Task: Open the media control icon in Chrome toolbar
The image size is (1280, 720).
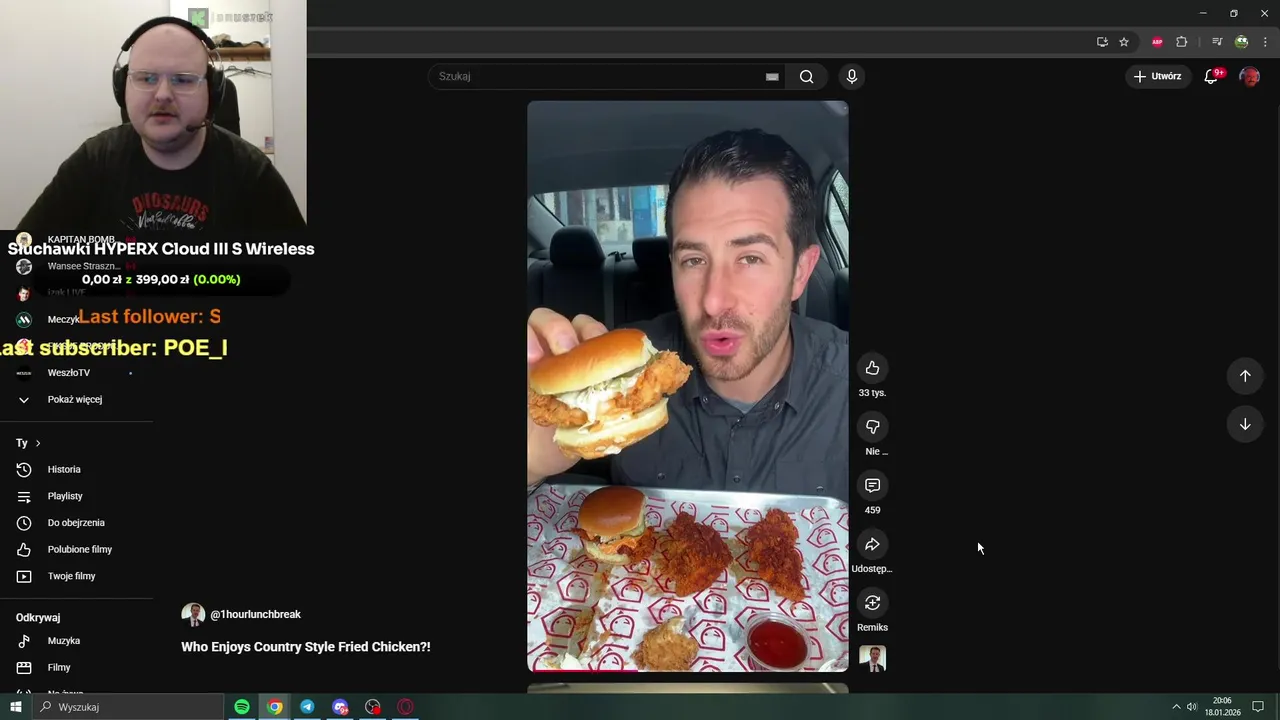Action: 1217,42
